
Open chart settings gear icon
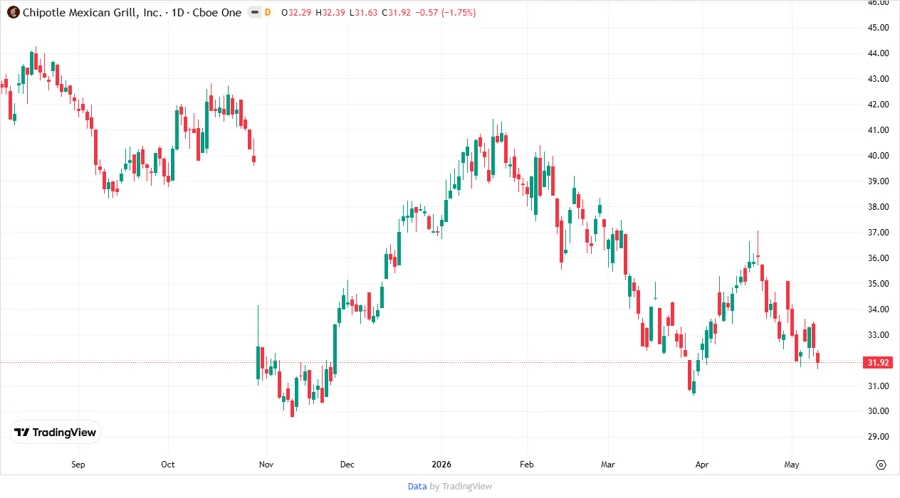coord(881,465)
